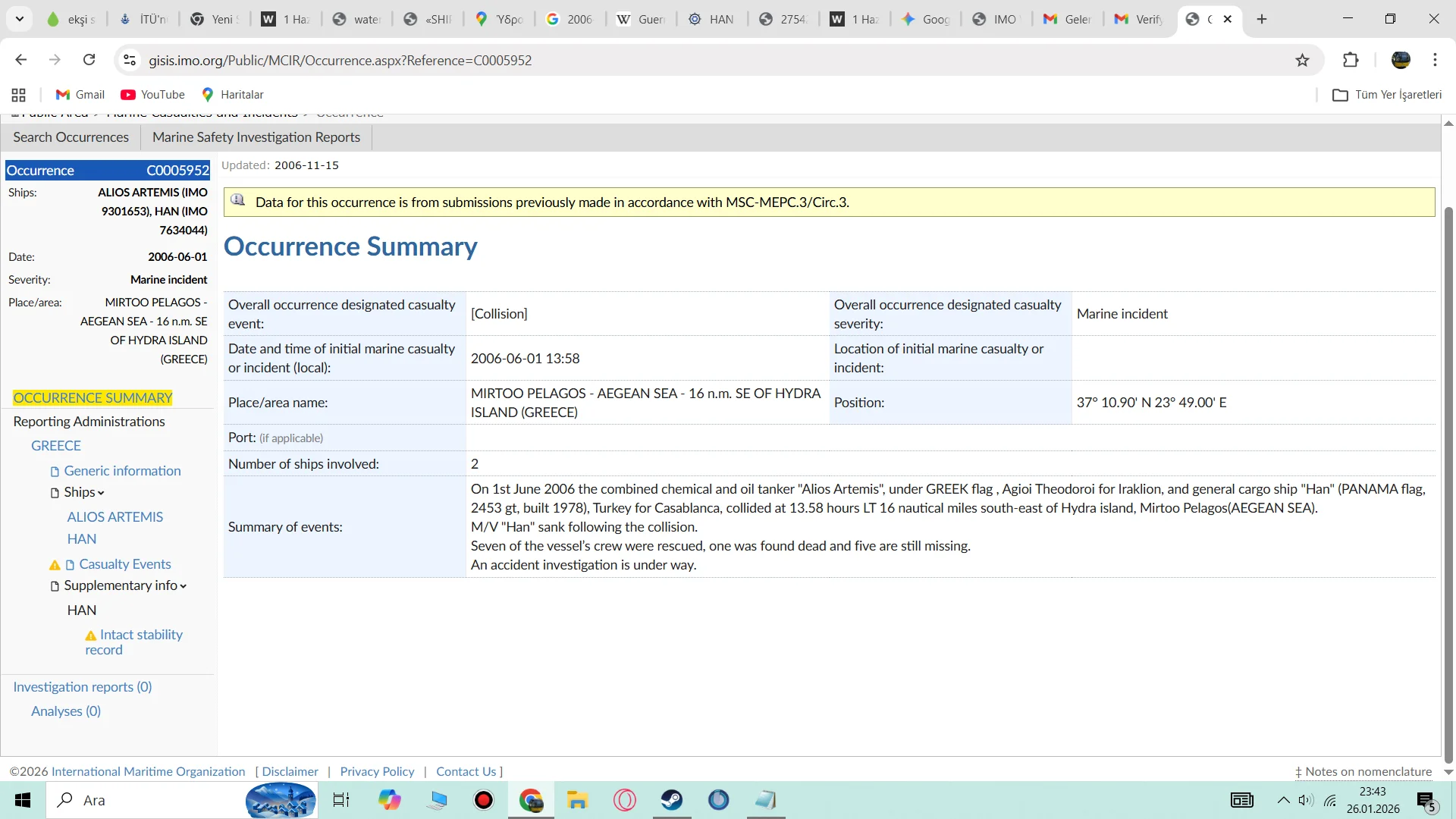This screenshot has height=819, width=1456.
Task: Show hidden system tray icons chevron
Action: (x=1283, y=800)
